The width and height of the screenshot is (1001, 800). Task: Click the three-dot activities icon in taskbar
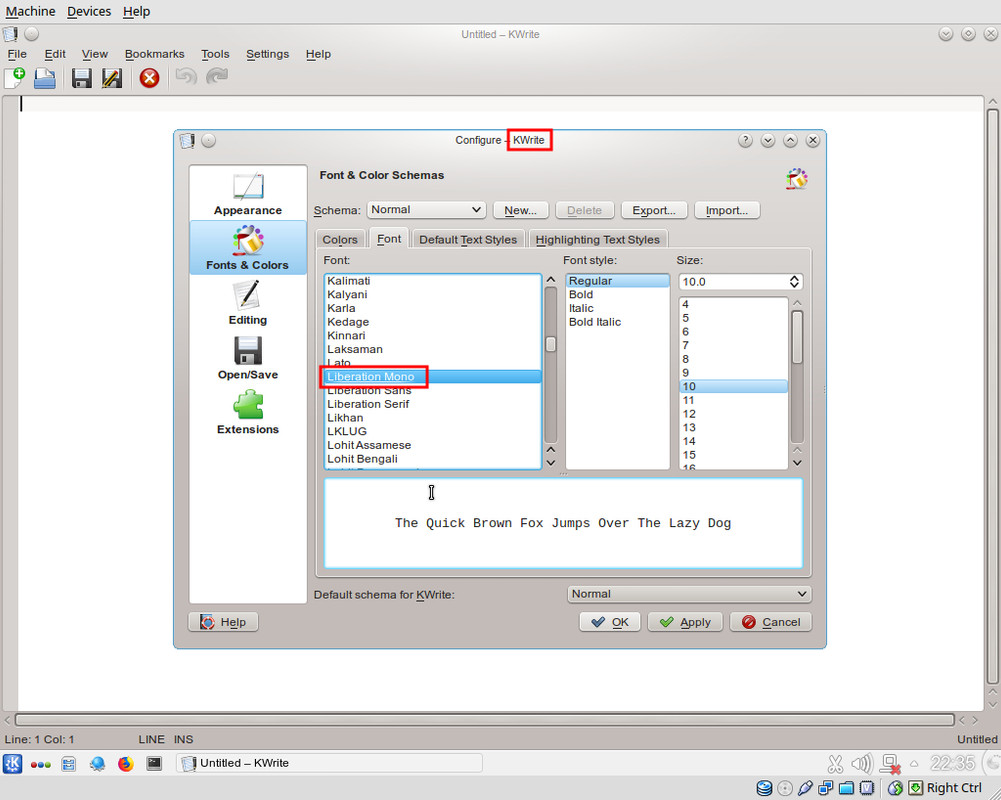pos(40,764)
